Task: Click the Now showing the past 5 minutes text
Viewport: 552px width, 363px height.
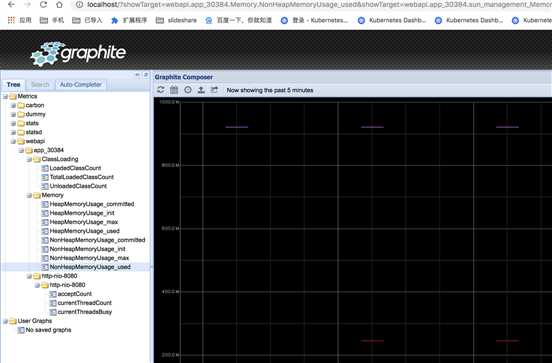Action: coord(270,90)
